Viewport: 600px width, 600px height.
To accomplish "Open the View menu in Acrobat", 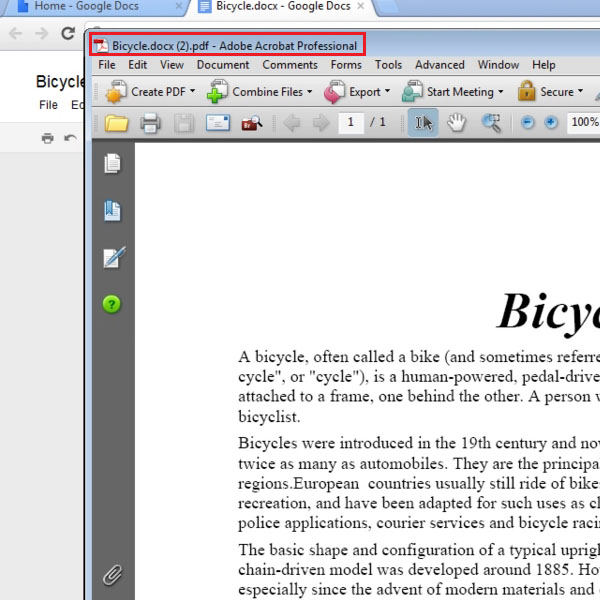I will [172, 65].
